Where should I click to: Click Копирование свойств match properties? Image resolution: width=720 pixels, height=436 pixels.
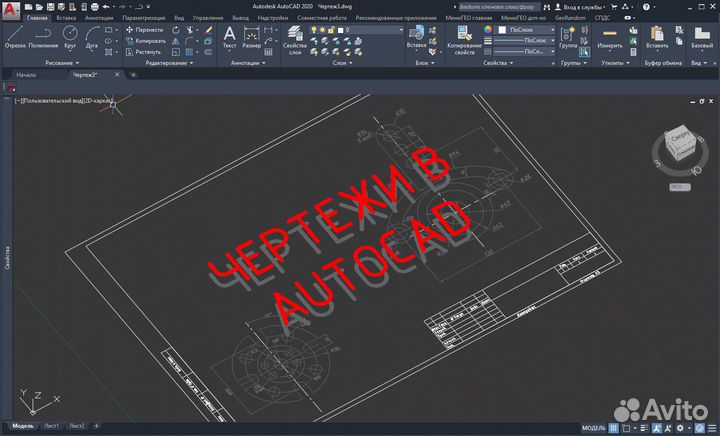point(464,40)
